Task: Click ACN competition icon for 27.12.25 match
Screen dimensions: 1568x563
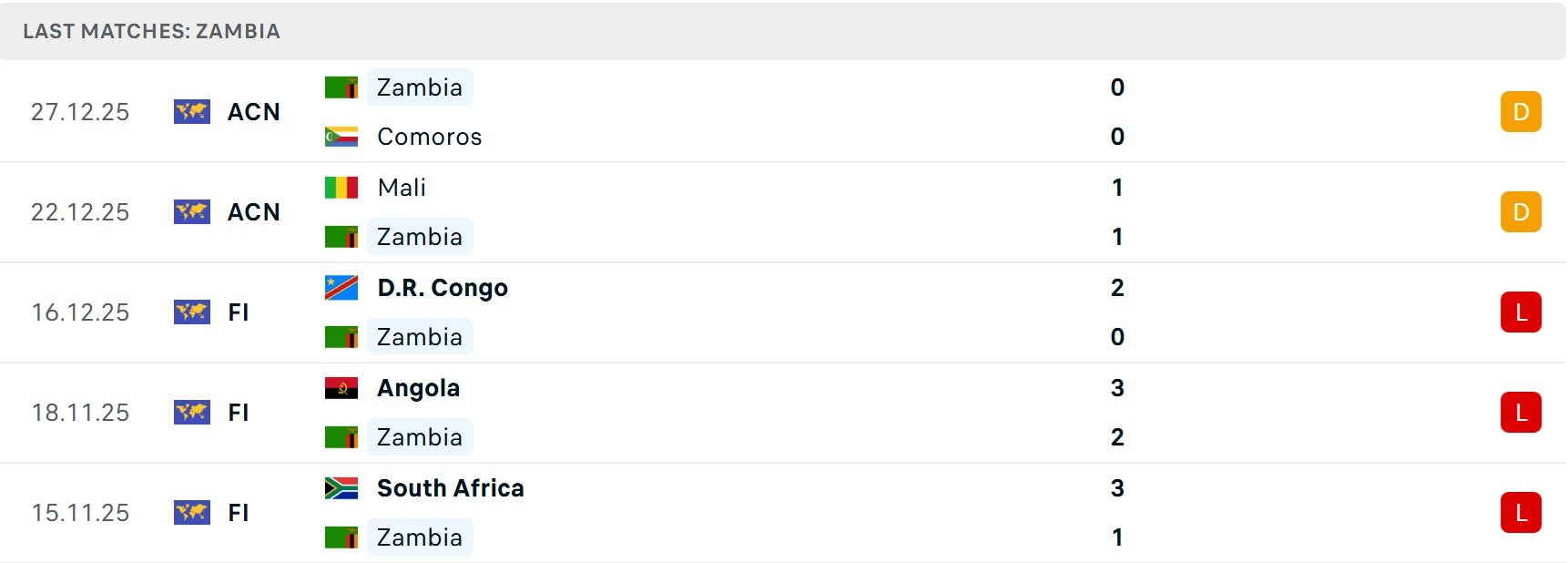Action: [191, 112]
